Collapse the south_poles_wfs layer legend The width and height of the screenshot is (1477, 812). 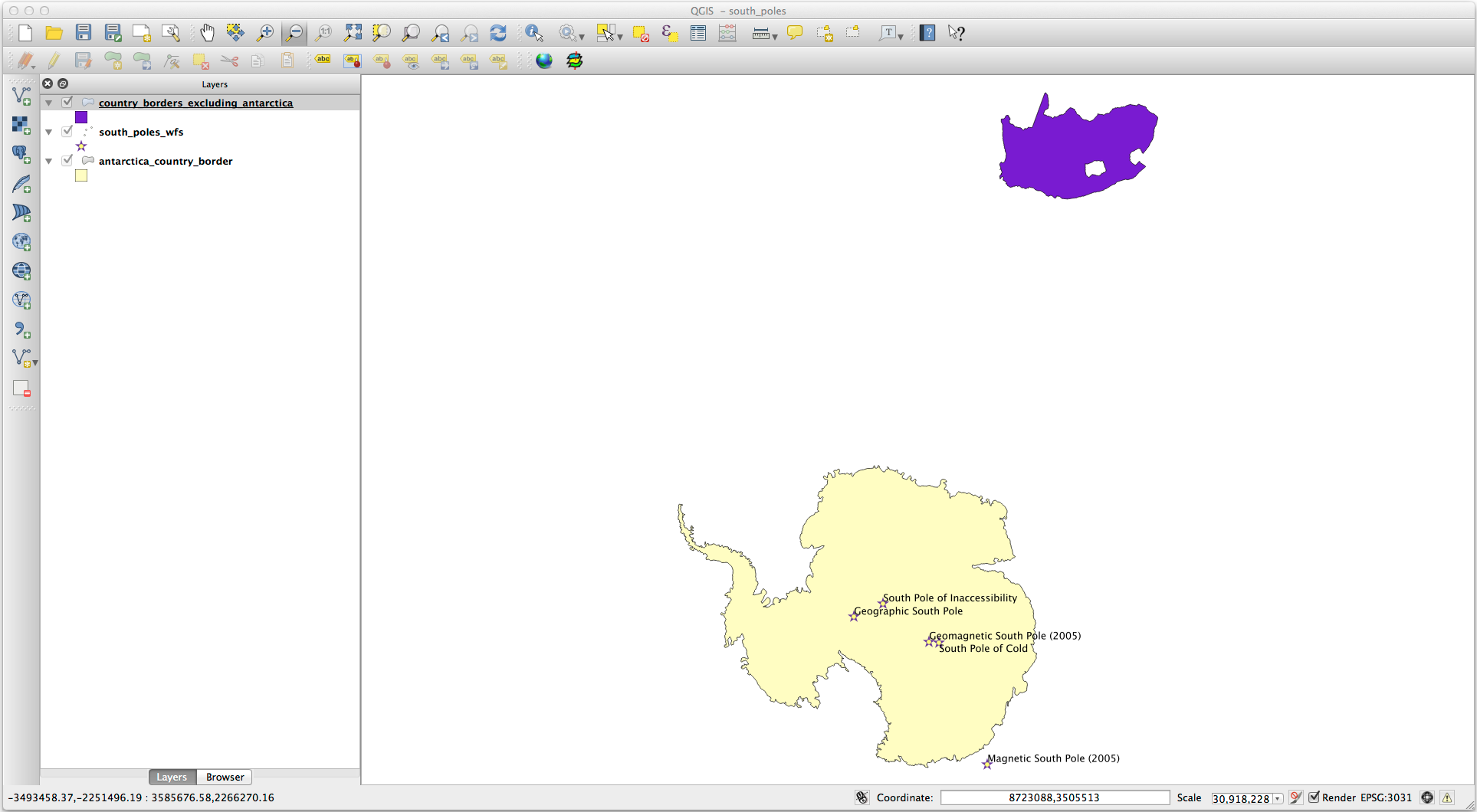pos(49,132)
